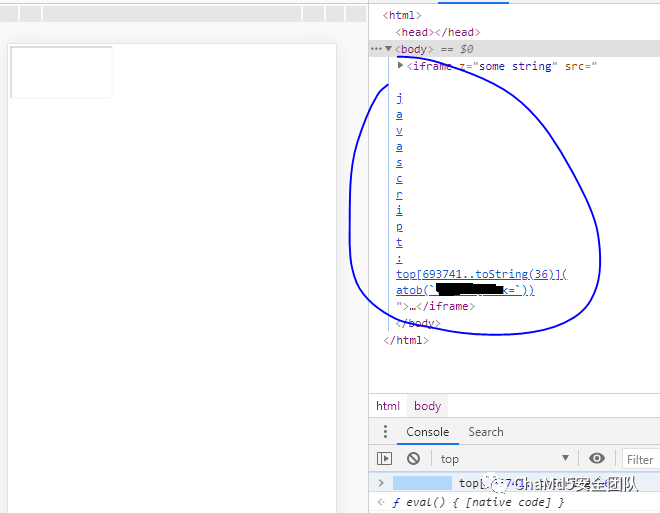Image resolution: width=660 pixels, height=513 pixels.
Task: Select the closing </html> tag line
Action: point(406,340)
